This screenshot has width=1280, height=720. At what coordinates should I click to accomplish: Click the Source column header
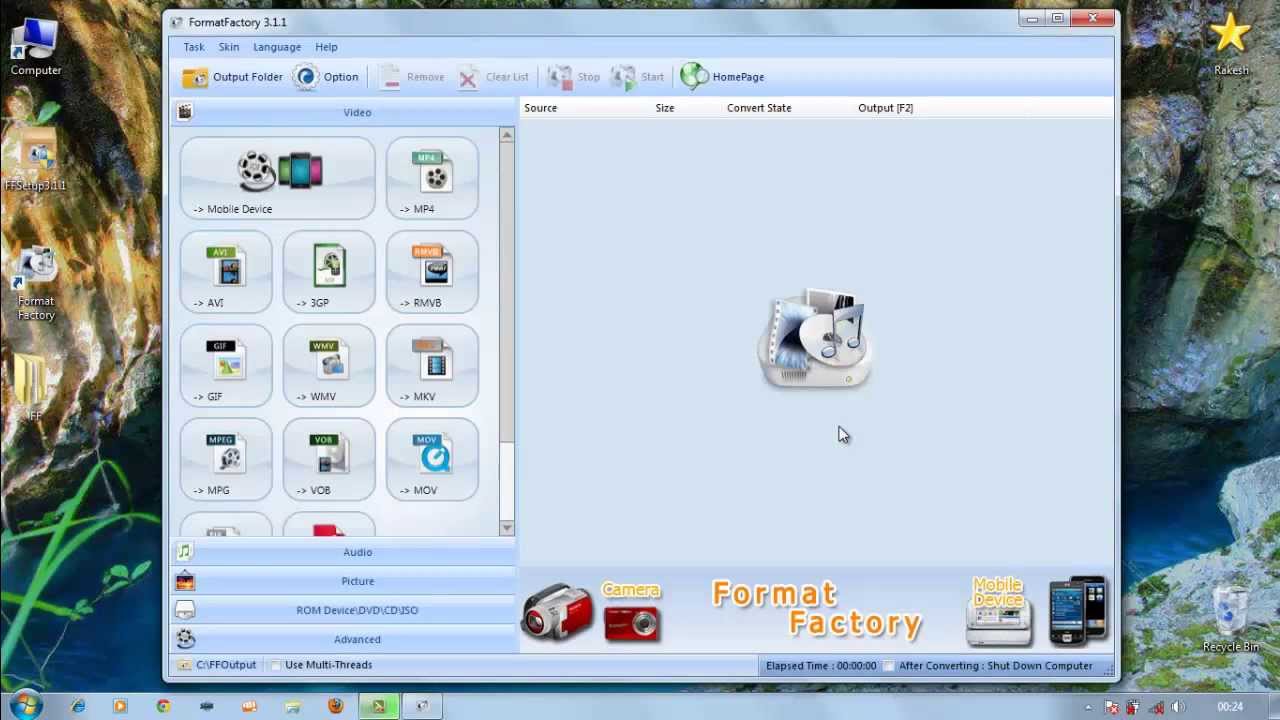pos(541,108)
